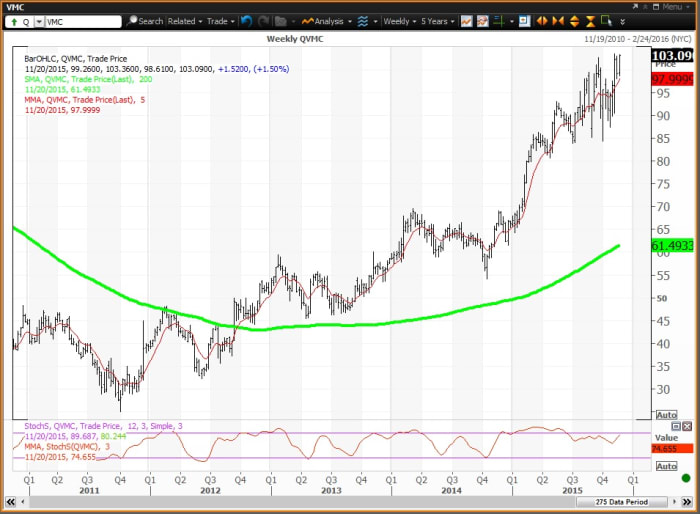700x514 pixels.
Task: Click the undo arrow in the toolbar
Action: (245, 20)
